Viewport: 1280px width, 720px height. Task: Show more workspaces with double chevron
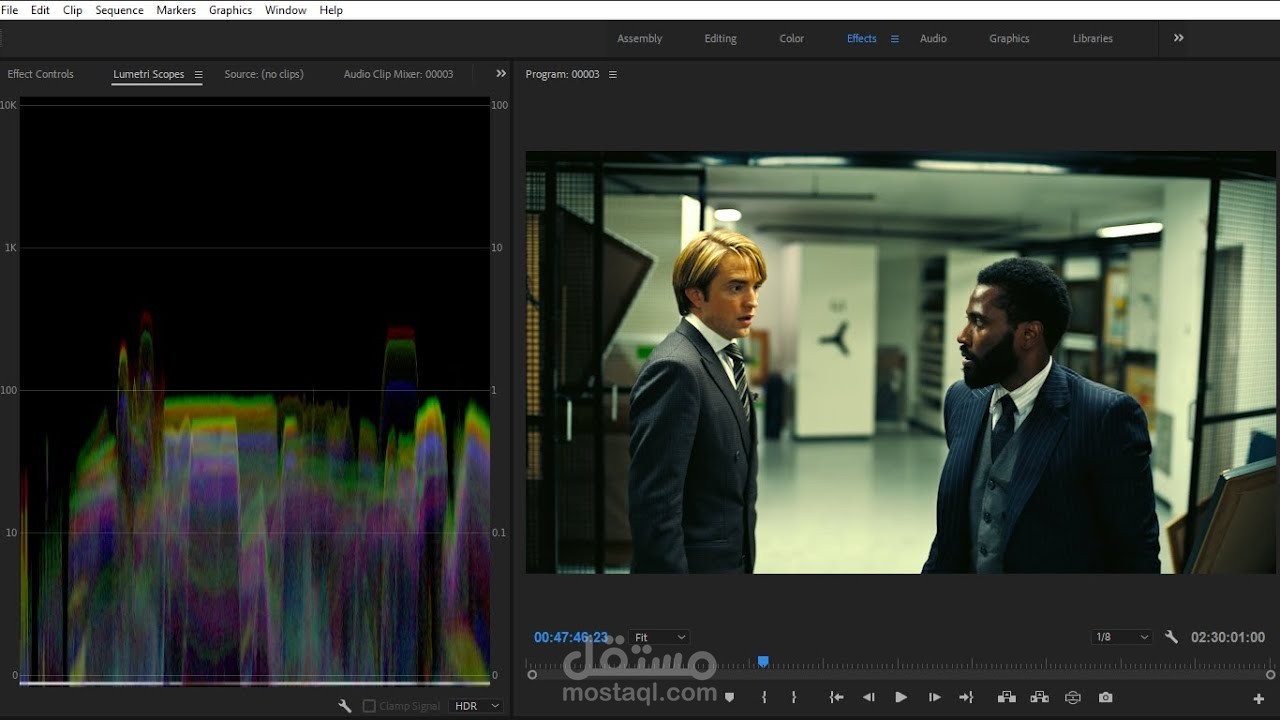click(1179, 38)
